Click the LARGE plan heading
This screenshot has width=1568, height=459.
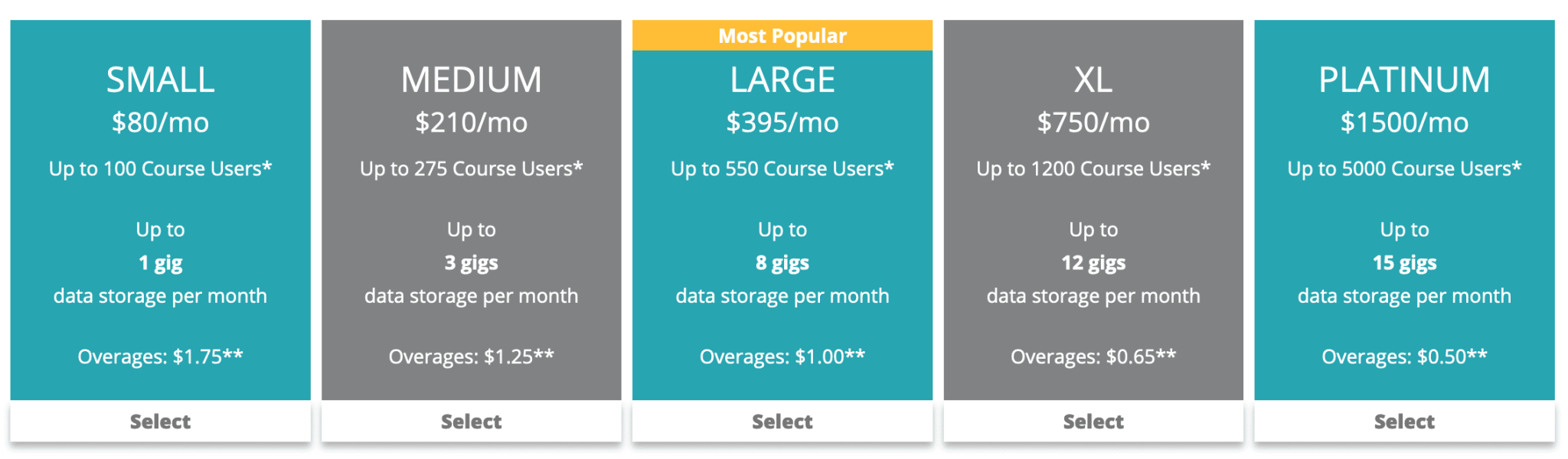[782, 79]
